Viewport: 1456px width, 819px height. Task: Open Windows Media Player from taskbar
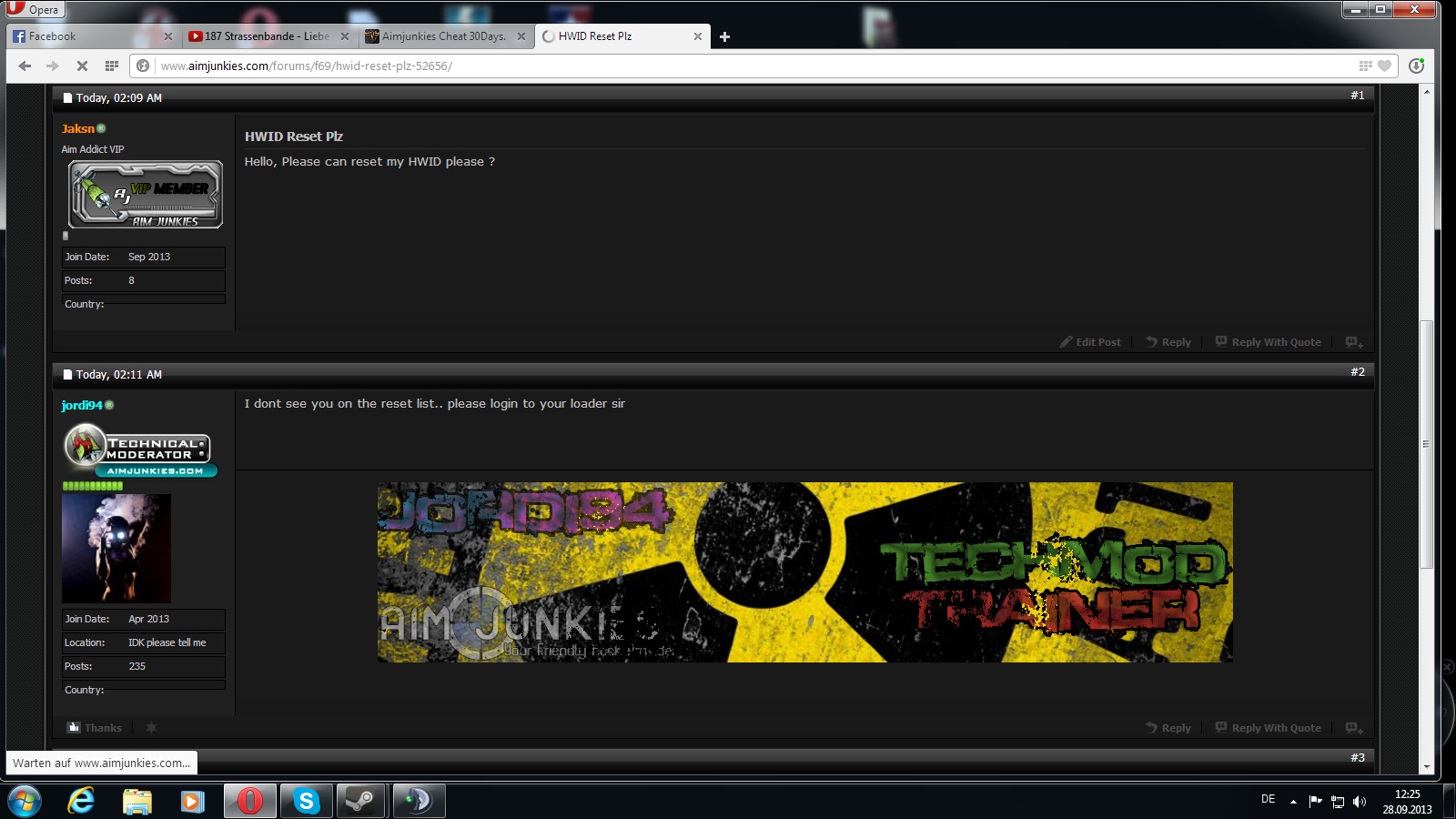[x=192, y=801]
